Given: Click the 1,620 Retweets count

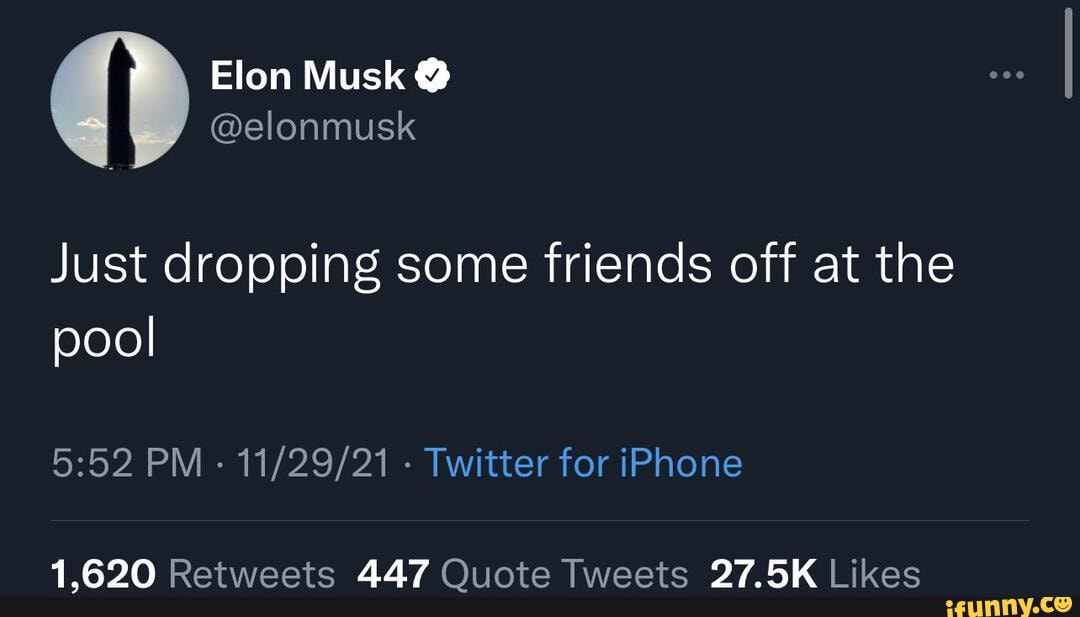Looking at the screenshot, I should point(193,572).
